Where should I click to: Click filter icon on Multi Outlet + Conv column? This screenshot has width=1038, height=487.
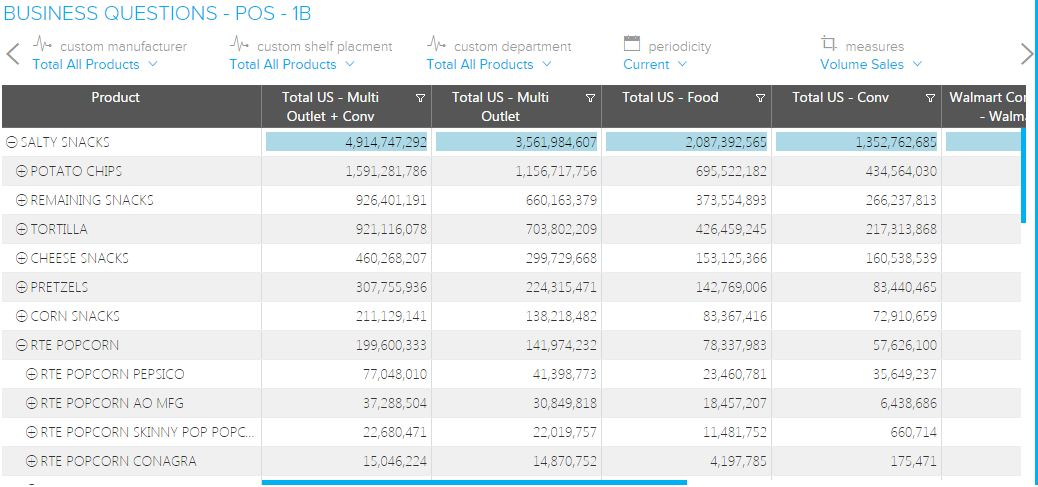pos(420,98)
